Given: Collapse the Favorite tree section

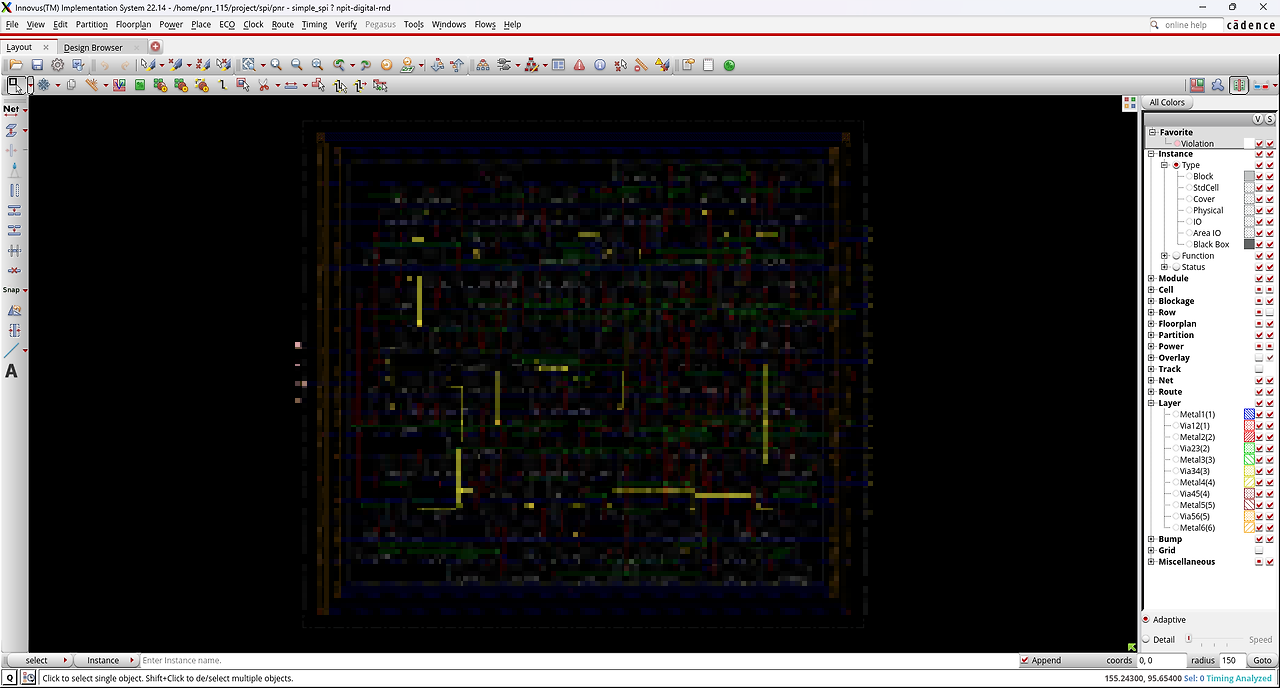Looking at the screenshot, I should (1152, 132).
